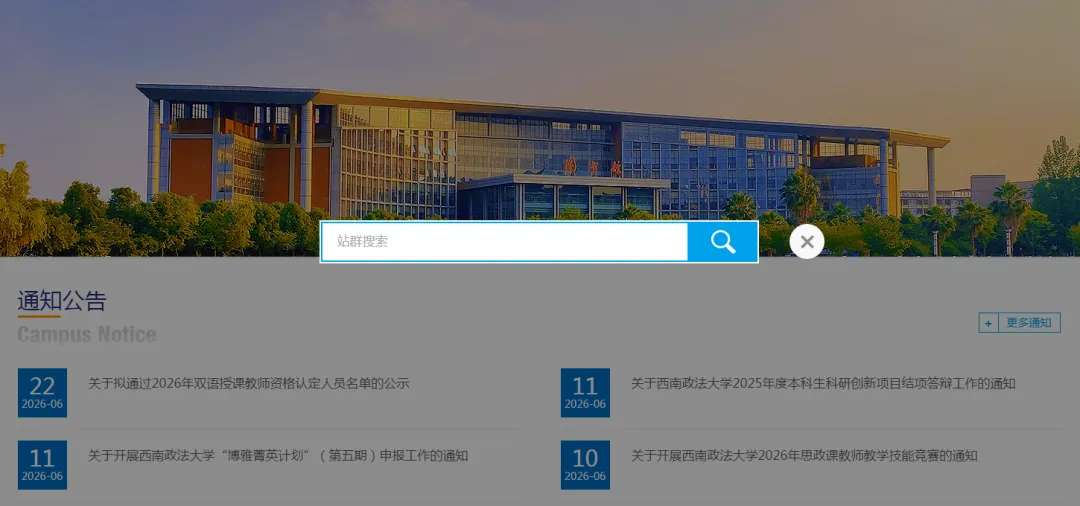The width and height of the screenshot is (1080, 506).
Task: Focus the 站群搜索 search input field
Action: pos(504,242)
